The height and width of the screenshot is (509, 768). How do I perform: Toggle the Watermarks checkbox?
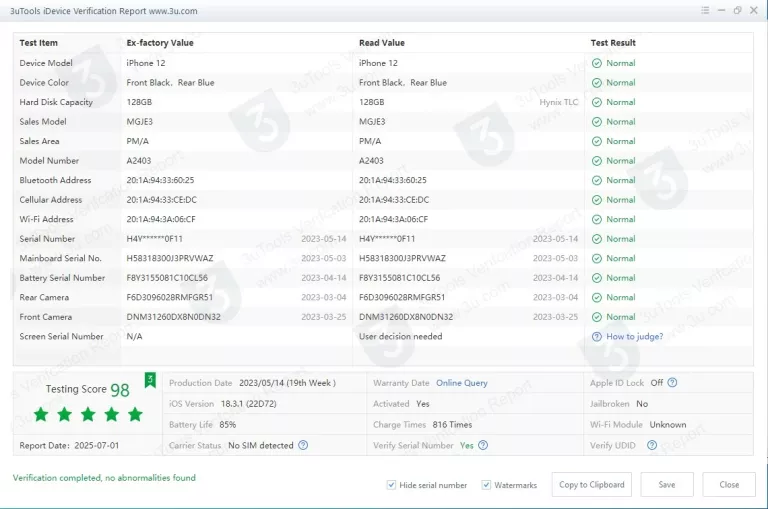[486, 485]
